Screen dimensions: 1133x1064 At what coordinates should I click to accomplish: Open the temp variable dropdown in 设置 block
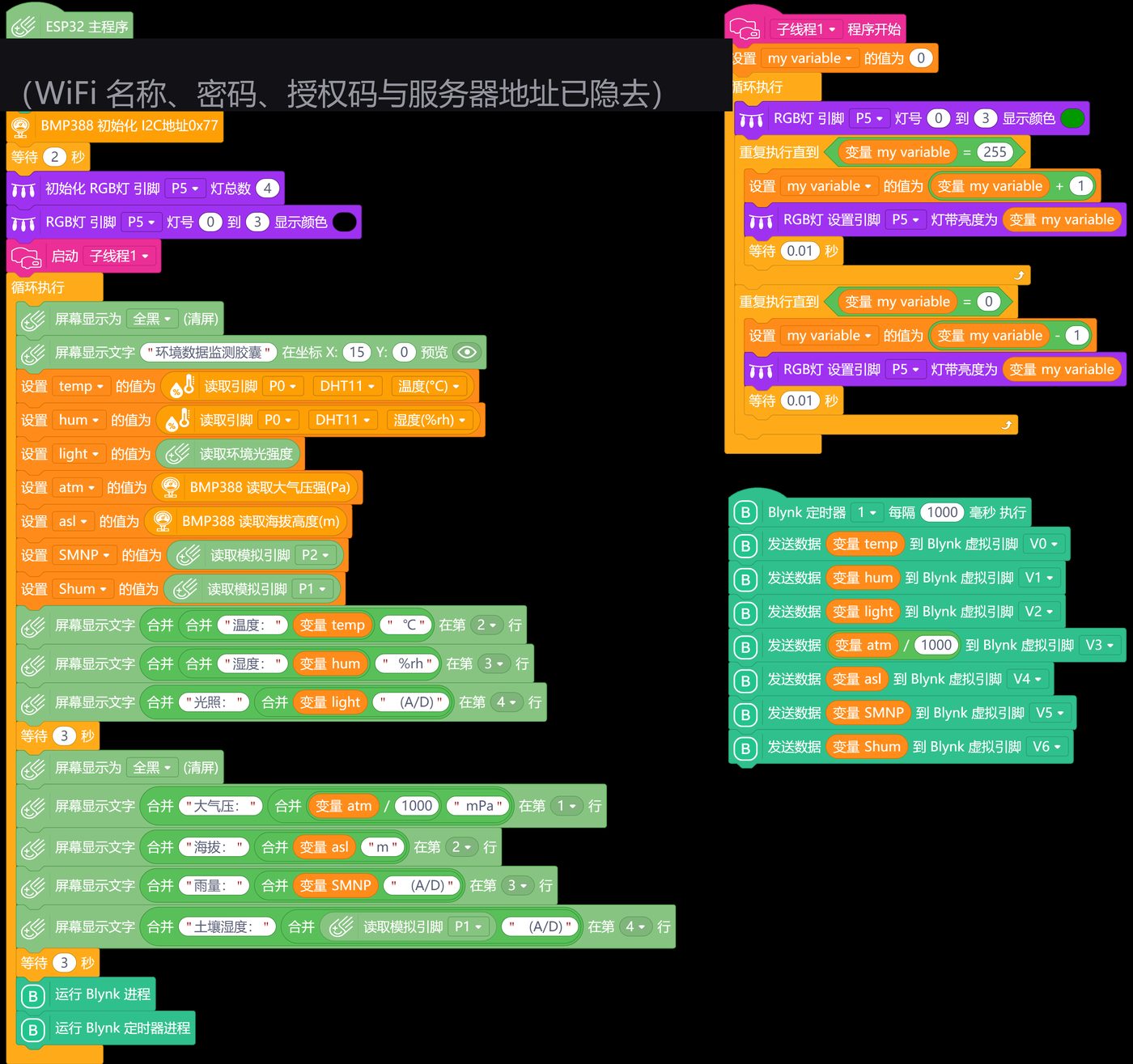coord(81,387)
